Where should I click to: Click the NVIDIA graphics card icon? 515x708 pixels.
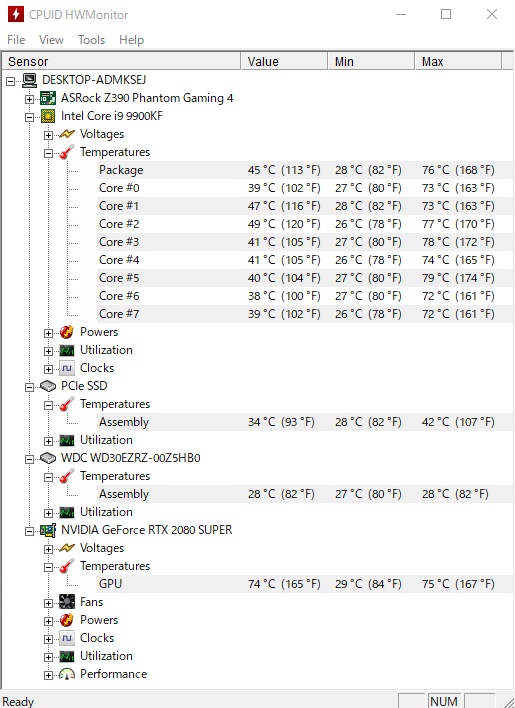pos(48,530)
